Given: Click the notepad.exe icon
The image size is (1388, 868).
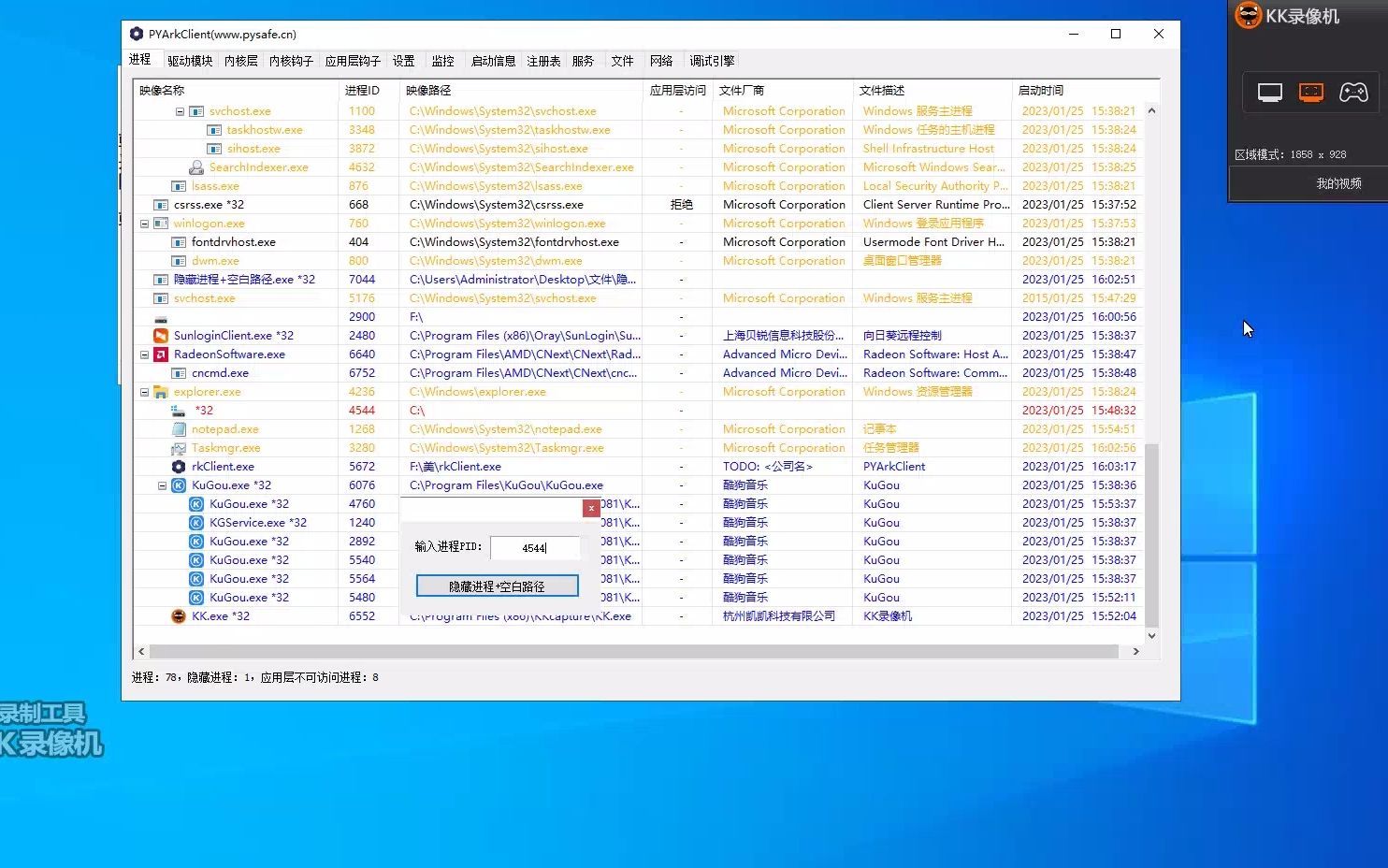Looking at the screenshot, I should pos(179,429).
